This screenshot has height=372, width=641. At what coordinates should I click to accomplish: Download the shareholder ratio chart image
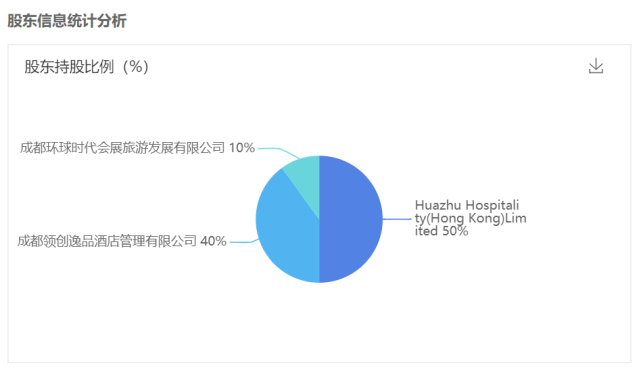coord(596,66)
